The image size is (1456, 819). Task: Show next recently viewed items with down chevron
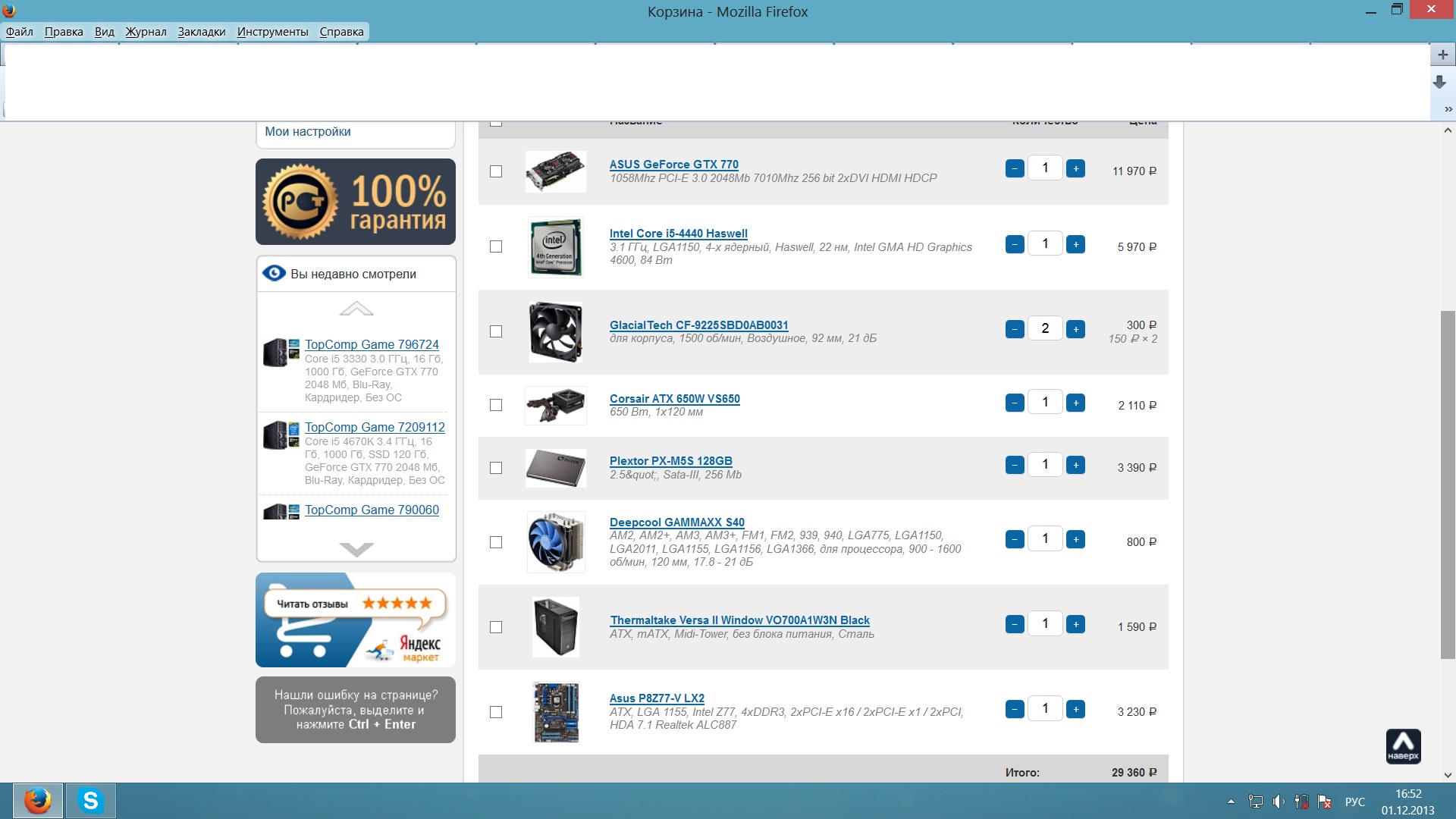pos(356,549)
